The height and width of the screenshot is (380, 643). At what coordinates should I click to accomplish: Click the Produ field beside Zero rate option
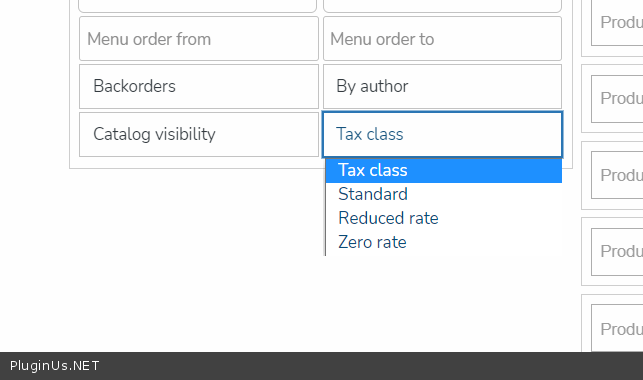(x=617, y=252)
